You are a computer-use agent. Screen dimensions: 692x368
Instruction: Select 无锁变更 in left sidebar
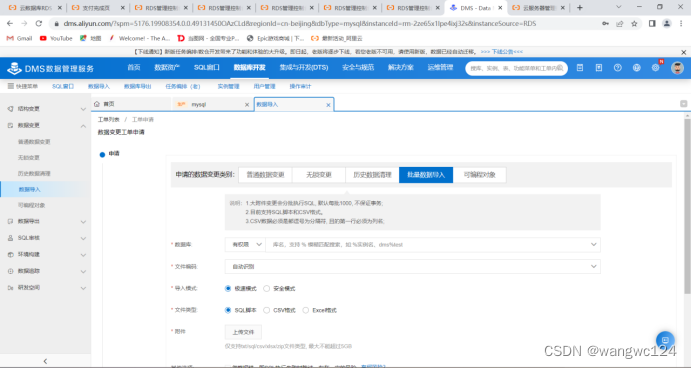29,158
